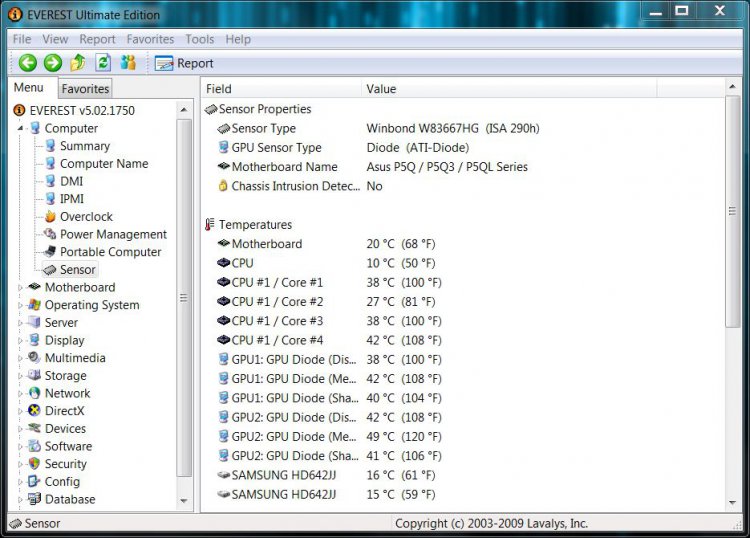
Task: Open the Report wizard from toolbar
Action: pyautogui.click(x=184, y=63)
